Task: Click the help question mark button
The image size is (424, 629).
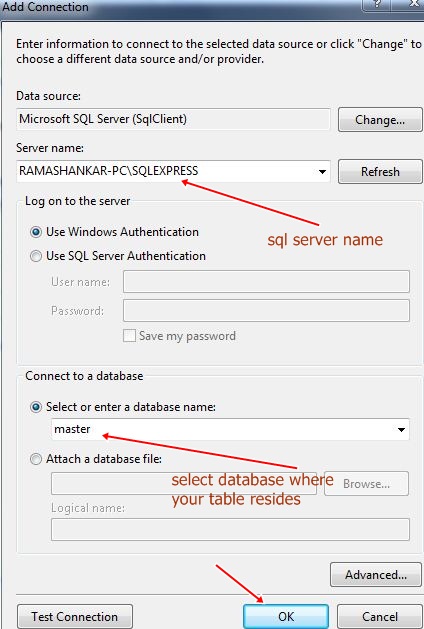Action: (377, 5)
